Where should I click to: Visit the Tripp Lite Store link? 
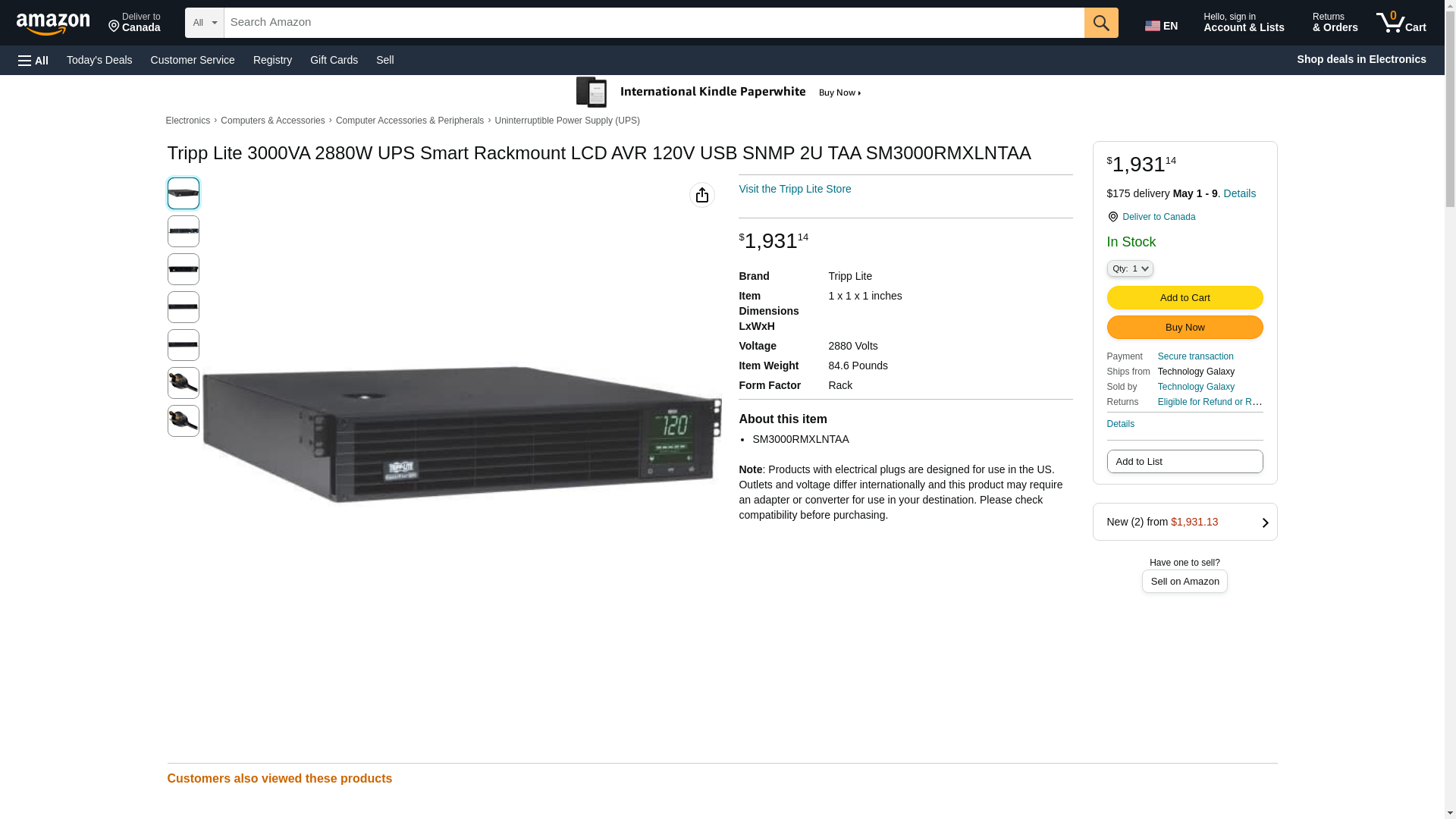[x=794, y=189]
